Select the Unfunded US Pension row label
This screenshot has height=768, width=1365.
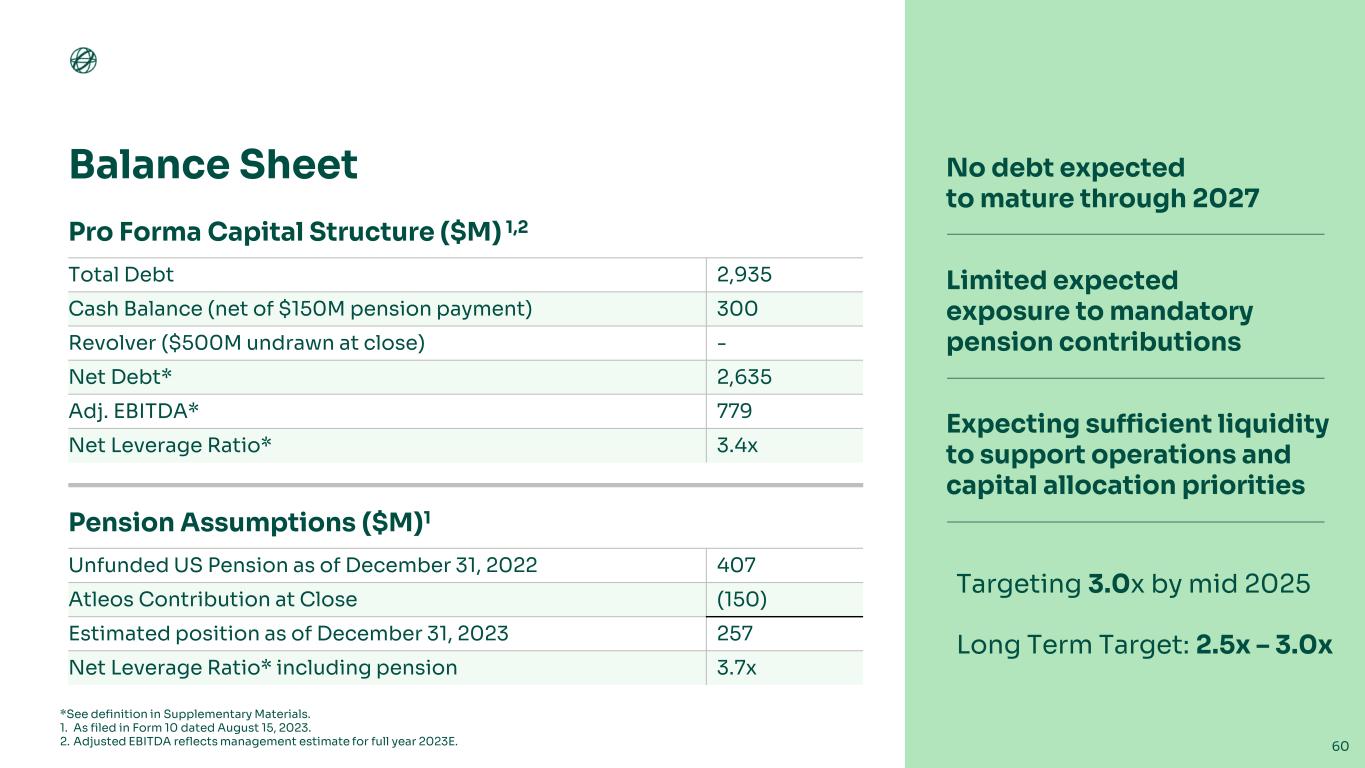pyautogui.click(x=302, y=564)
